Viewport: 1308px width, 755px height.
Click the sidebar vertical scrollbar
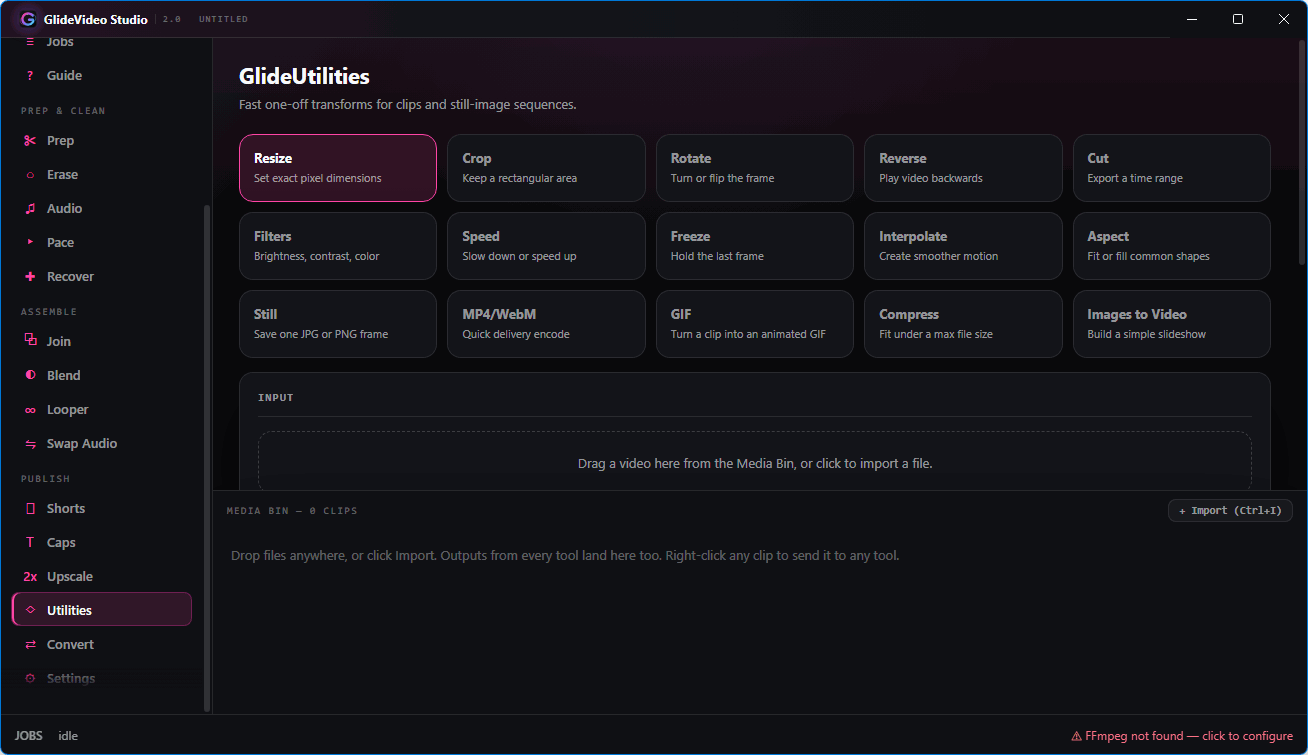207,458
